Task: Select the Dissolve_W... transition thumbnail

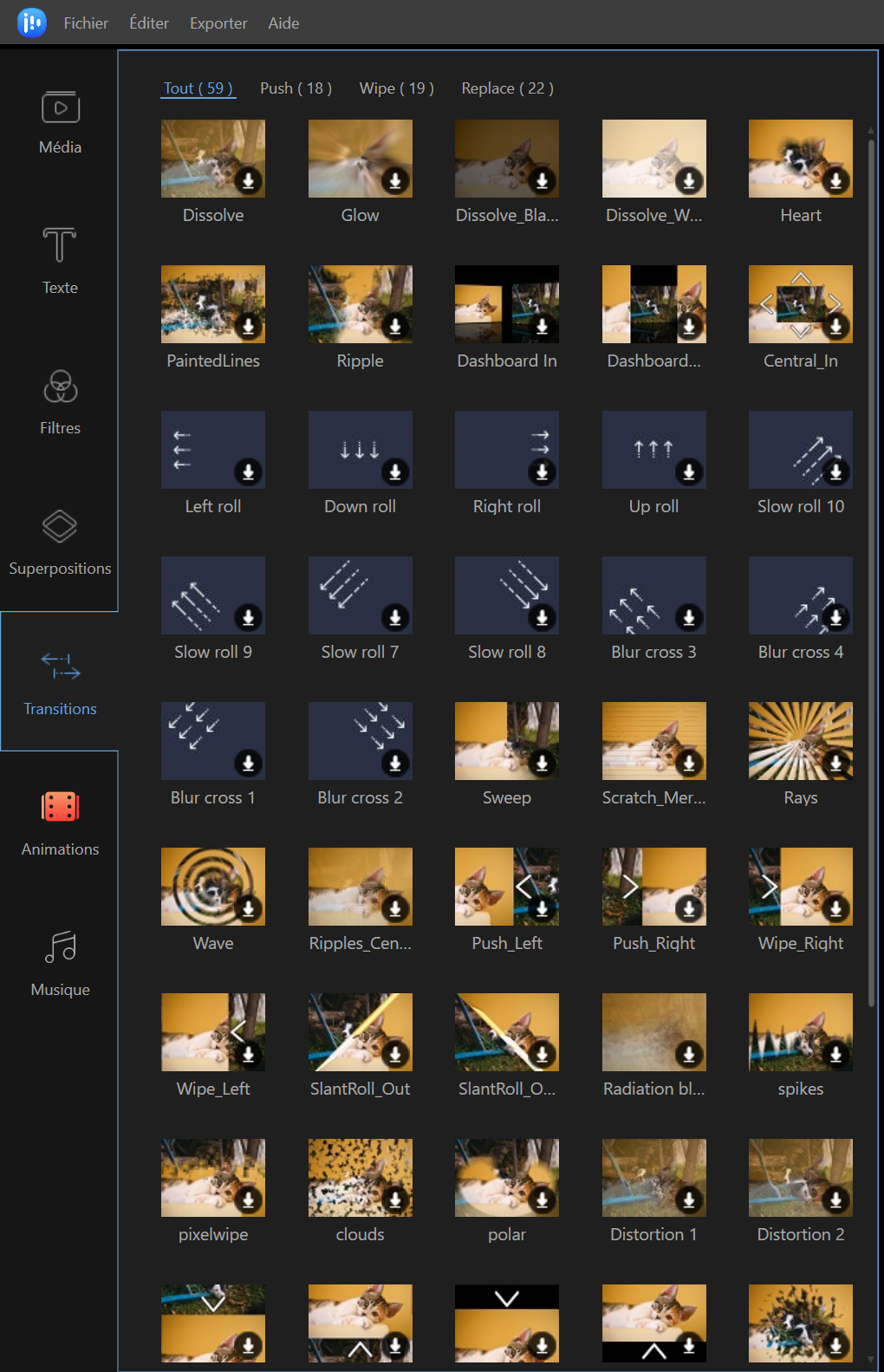Action: click(654, 159)
